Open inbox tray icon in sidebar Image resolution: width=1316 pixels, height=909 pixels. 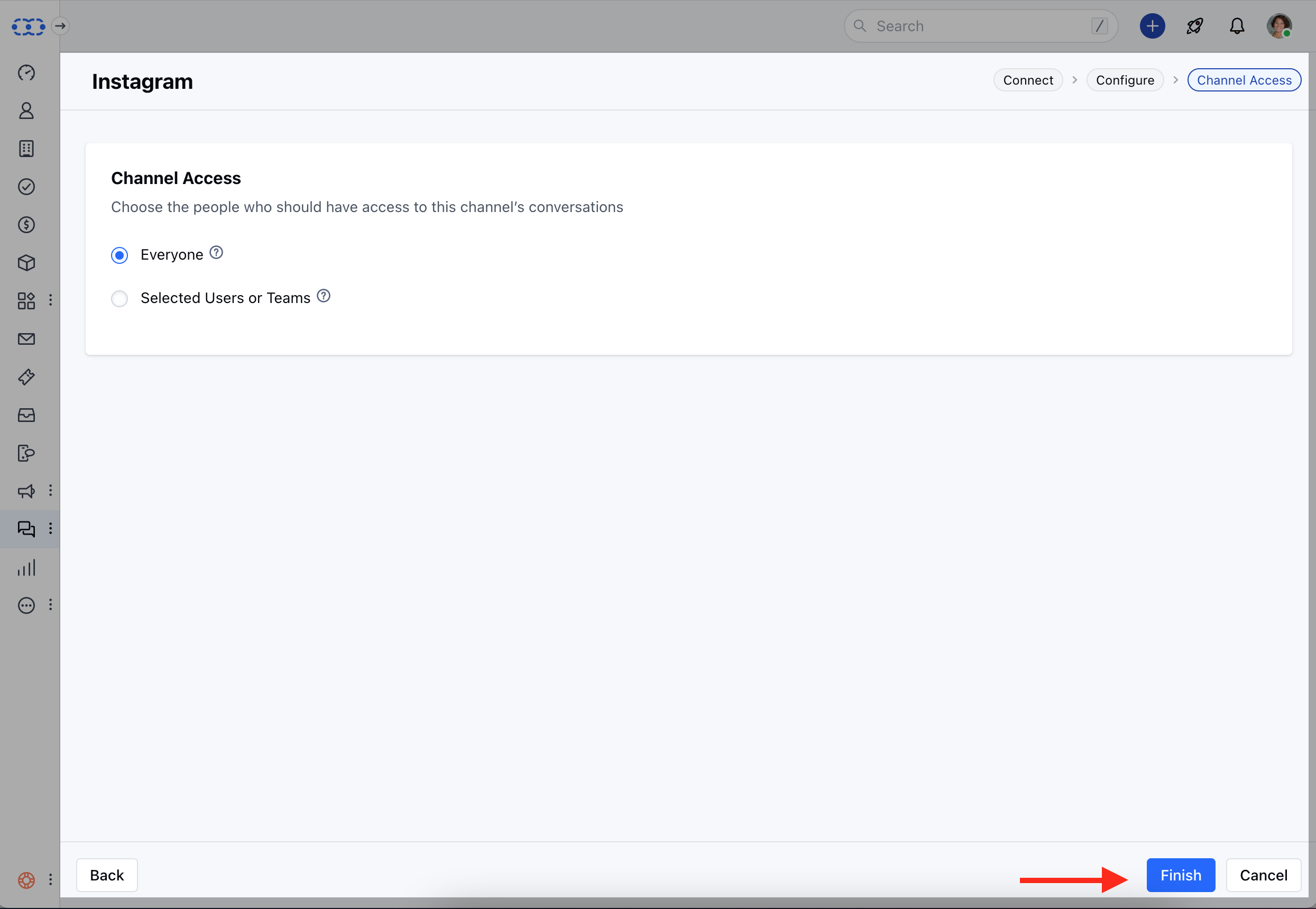(26, 415)
